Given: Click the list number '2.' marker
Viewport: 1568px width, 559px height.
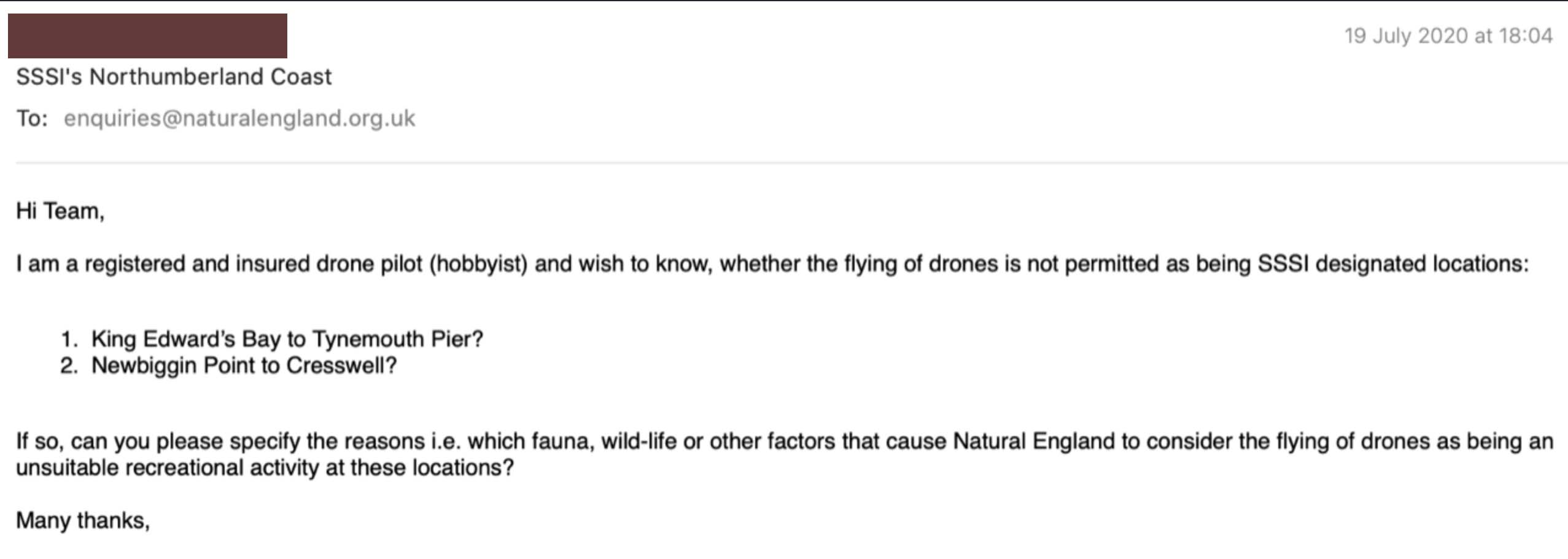Looking at the screenshot, I should 69,365.
